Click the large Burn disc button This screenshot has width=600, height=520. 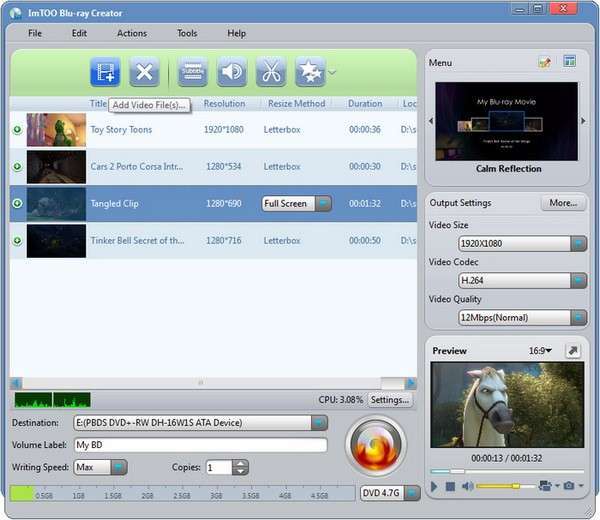375,447
